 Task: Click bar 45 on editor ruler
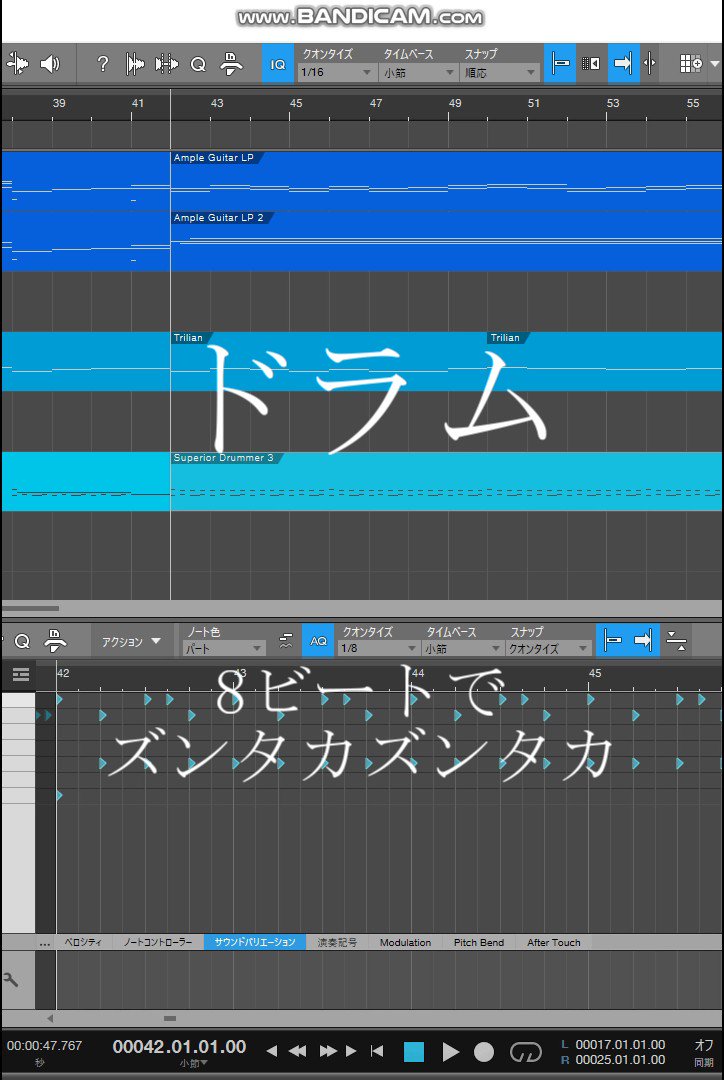tap(595, 674)
